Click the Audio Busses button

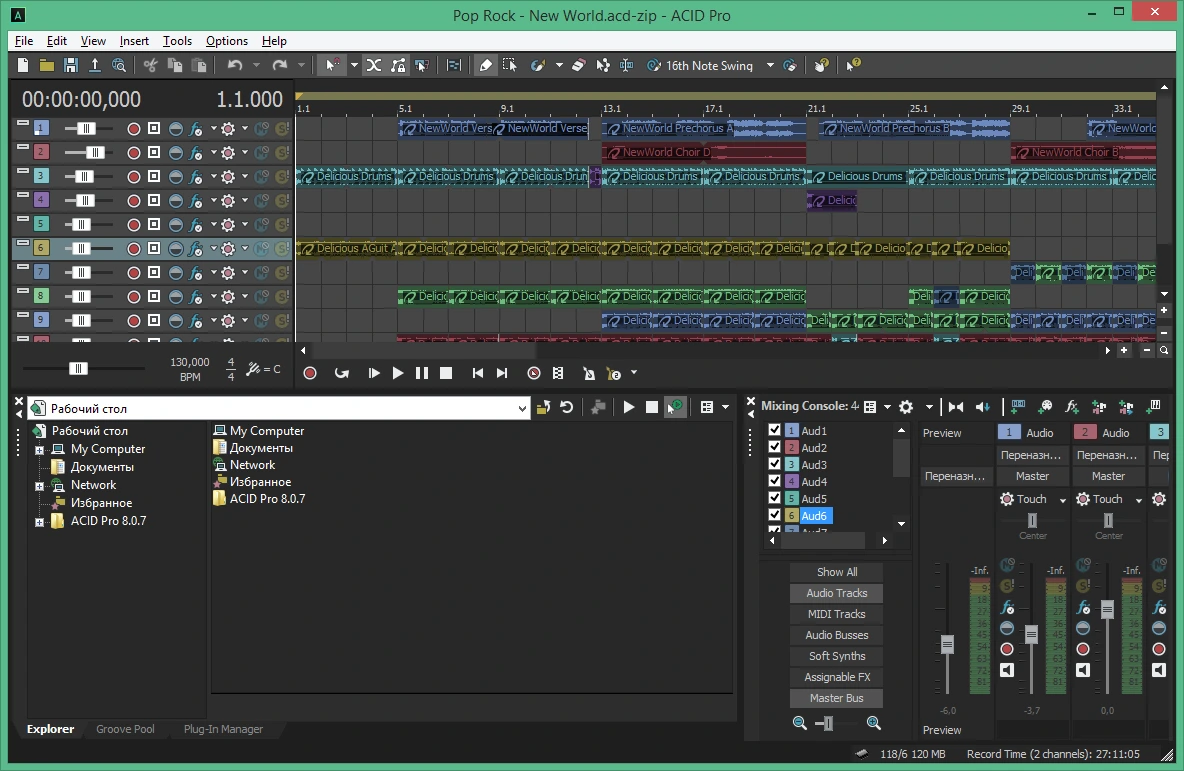click(x=837, y=635)
